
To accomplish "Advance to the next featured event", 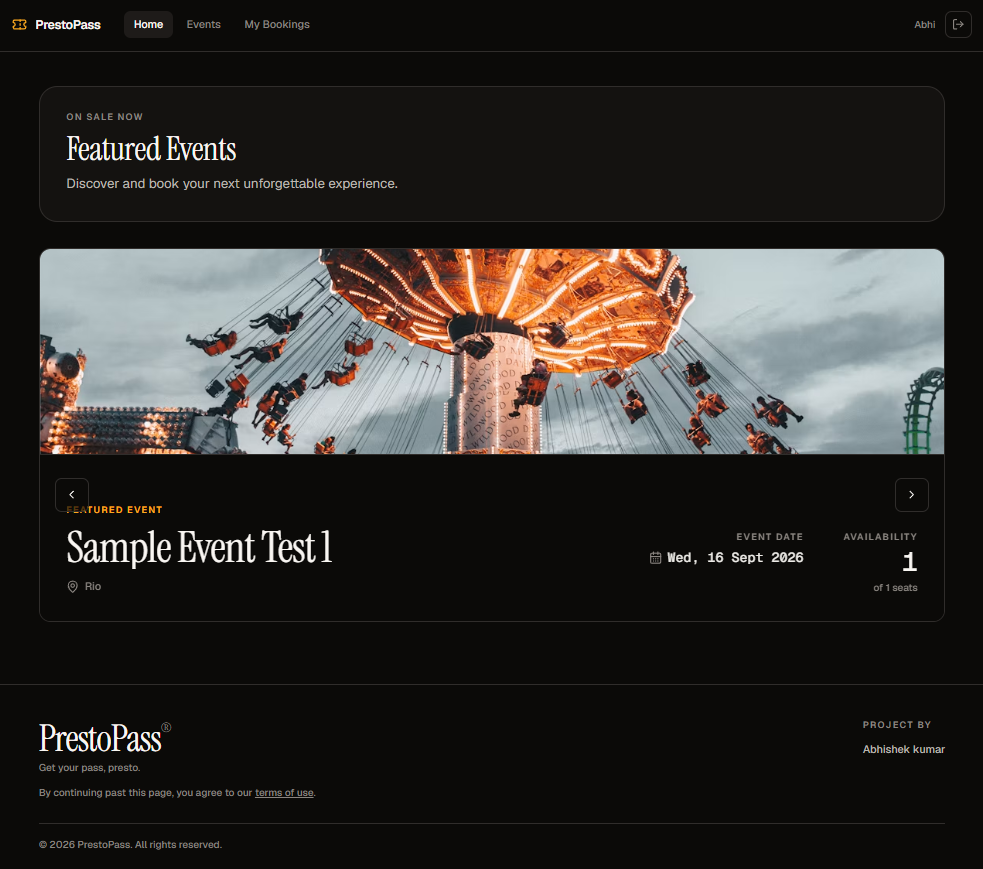I will [x=912, y=495].
